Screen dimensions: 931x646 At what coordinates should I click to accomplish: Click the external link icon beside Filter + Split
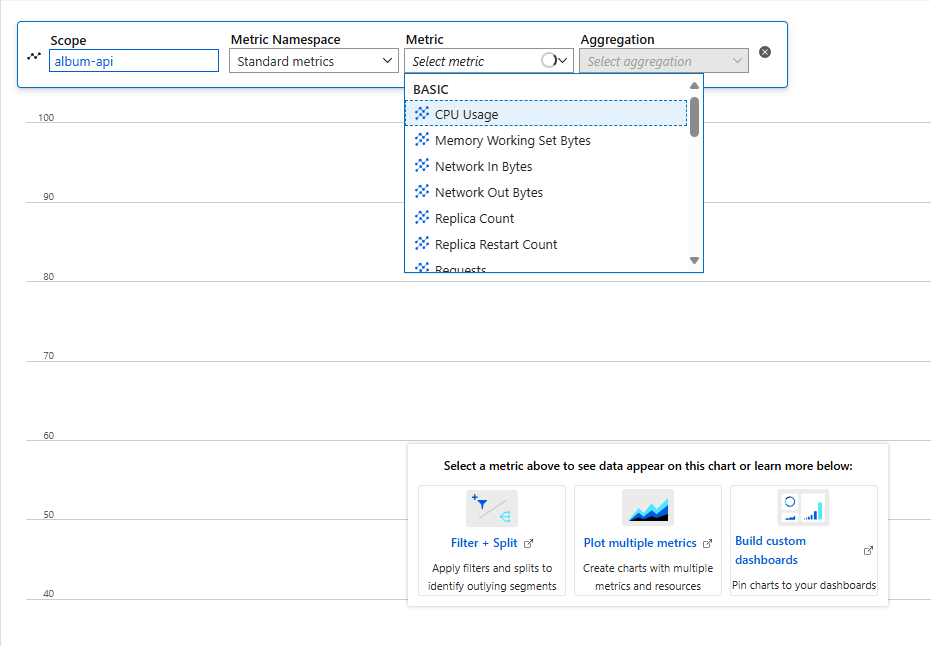click(528, 542)
